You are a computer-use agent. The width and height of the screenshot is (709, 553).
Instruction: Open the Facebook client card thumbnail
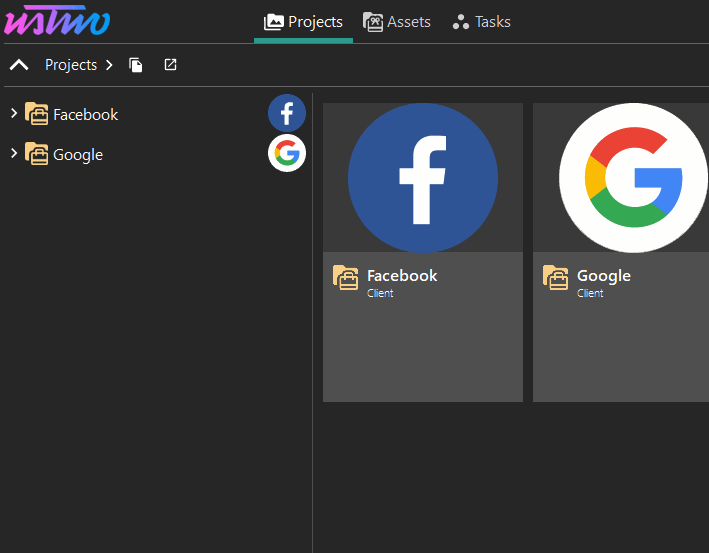tap(423, 178)
